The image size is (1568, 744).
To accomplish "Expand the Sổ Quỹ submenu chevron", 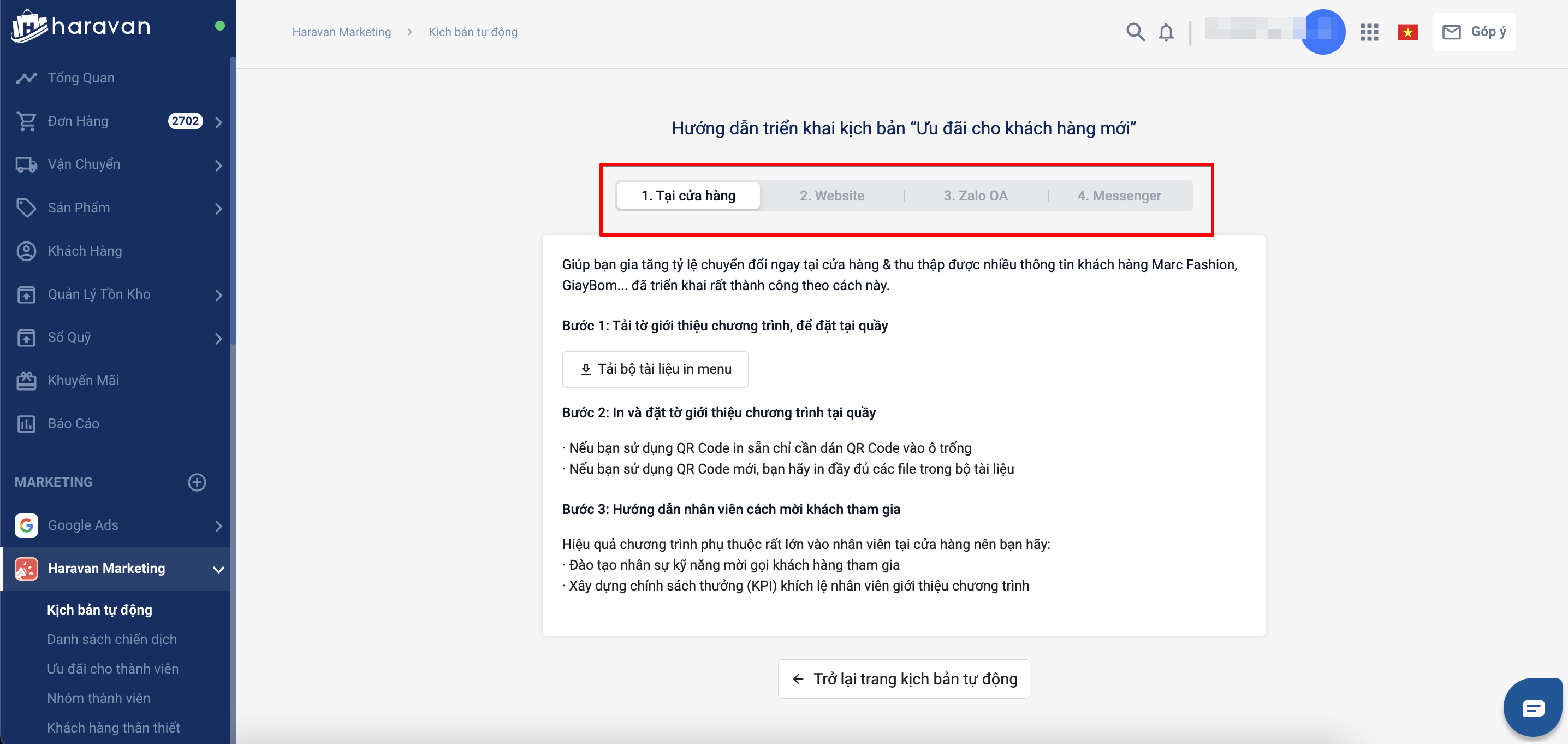I will (218, 338).
